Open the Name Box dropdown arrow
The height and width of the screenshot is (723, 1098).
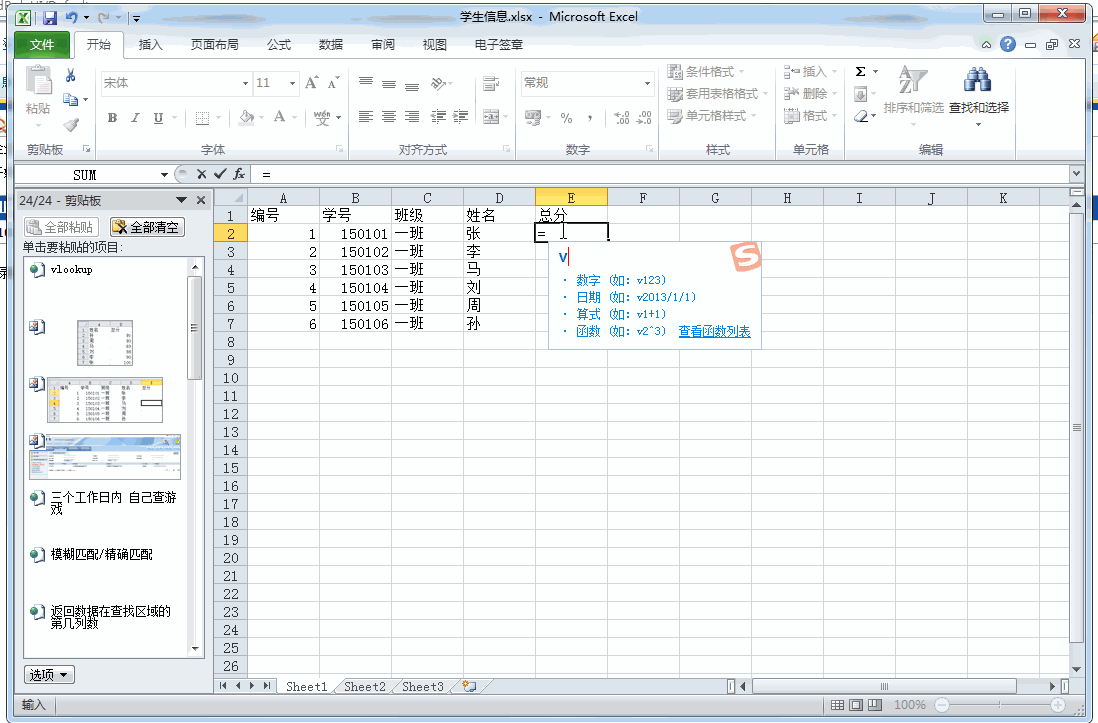pyautogui.click(x=164, y=174)
